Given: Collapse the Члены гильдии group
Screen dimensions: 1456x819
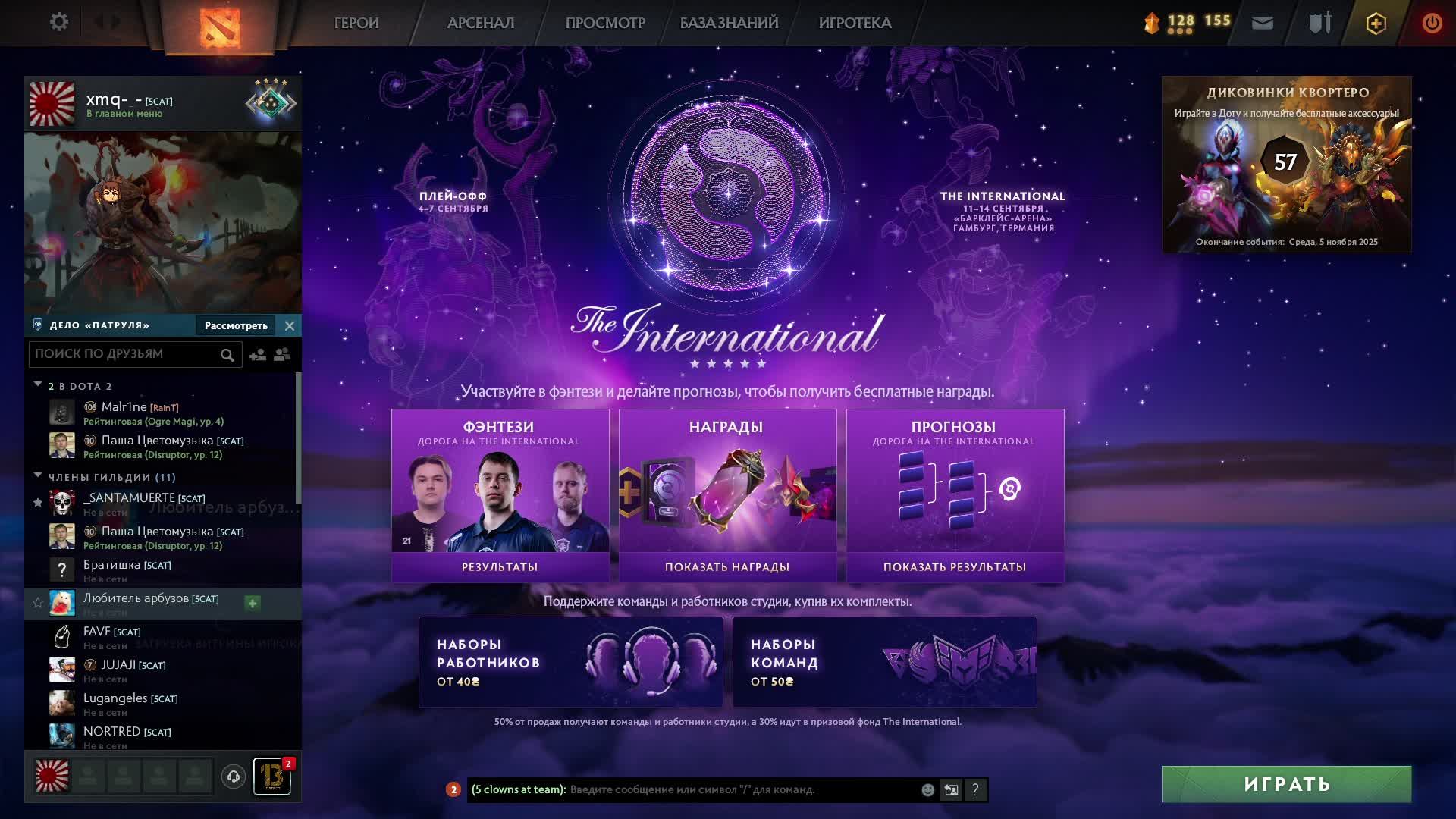Looking at the screenshot, I should [38, 476].
